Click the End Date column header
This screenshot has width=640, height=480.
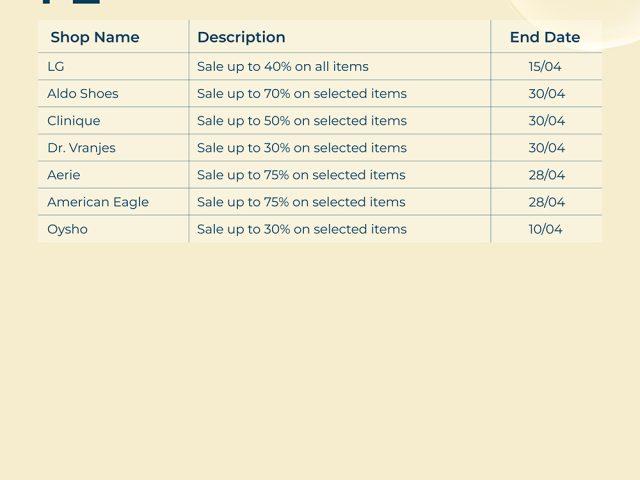pos(545,37)
